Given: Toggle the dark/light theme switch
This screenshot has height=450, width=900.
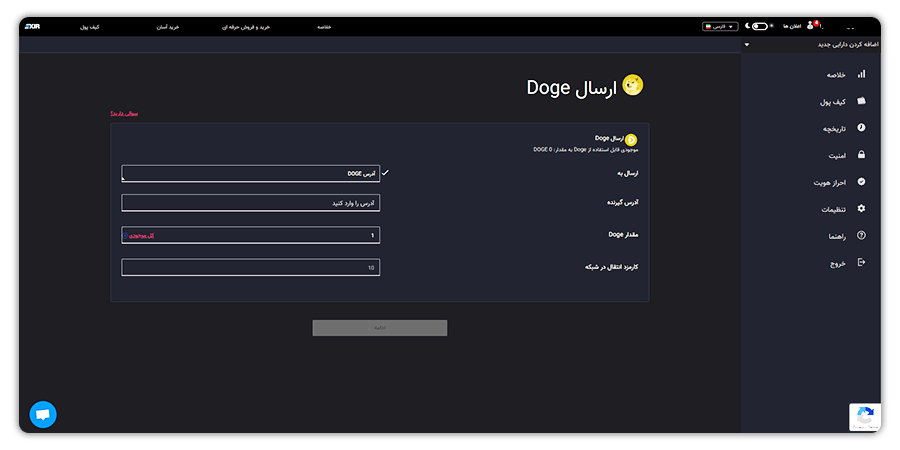Looking at the screenshot, I should tap(759, 26).
